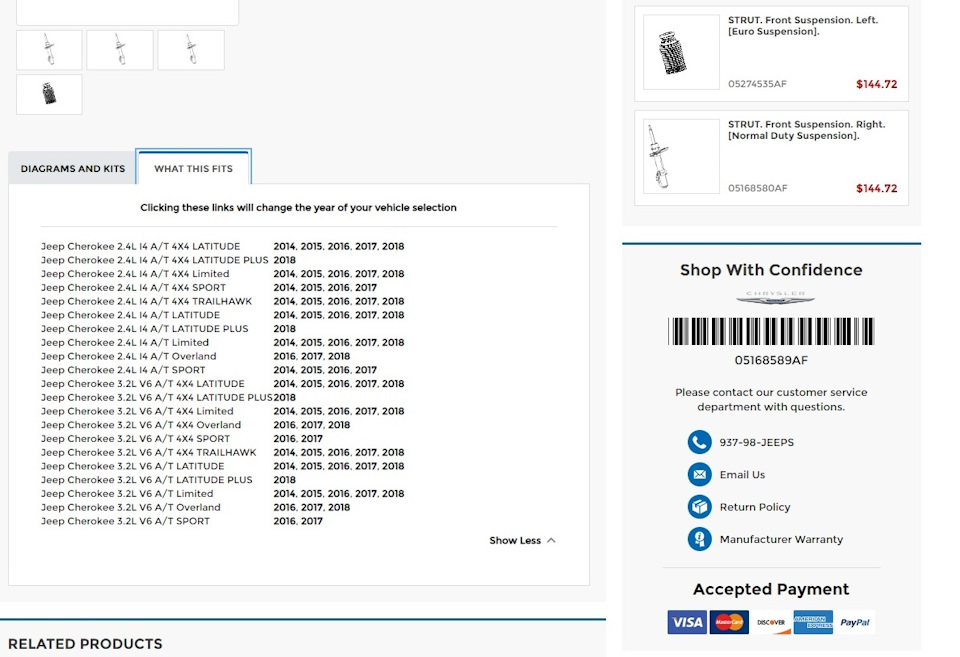
Task: Select Jeep Cherokee 2.4L I4 A/T 4X4 Limited
Action: tap(135, 274)
